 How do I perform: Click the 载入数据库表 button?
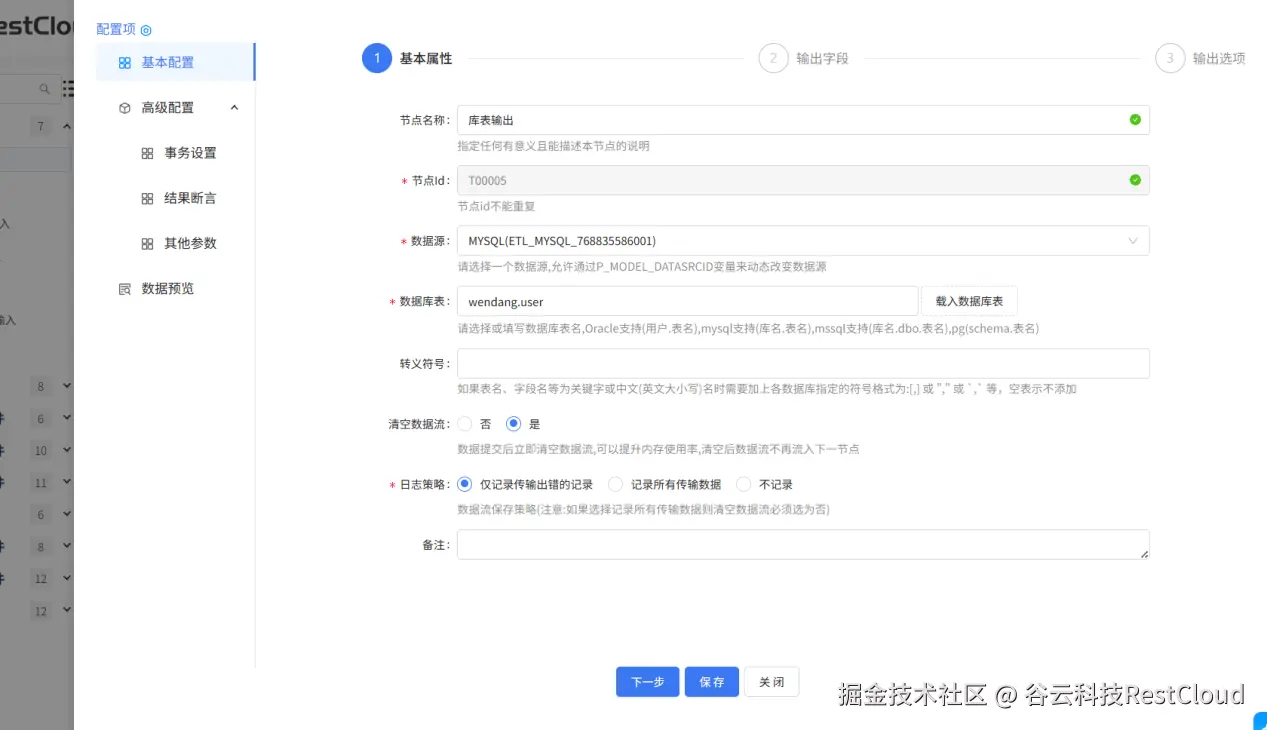[968, 300]
